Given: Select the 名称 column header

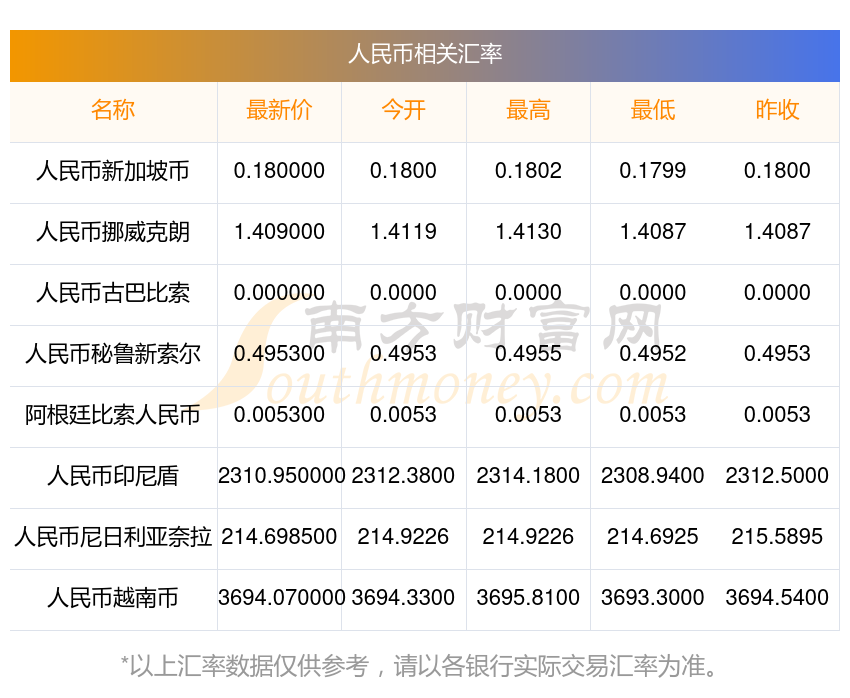Looking at the screenshot, I should tap(113, 110).
